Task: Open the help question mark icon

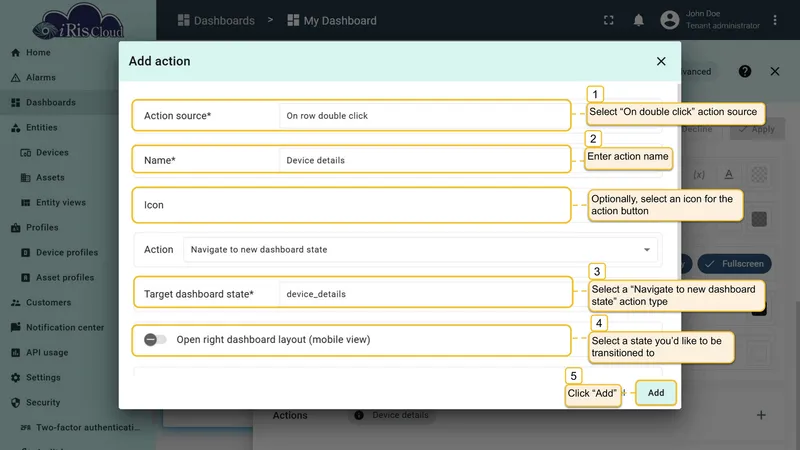Action: click(744, 71)
